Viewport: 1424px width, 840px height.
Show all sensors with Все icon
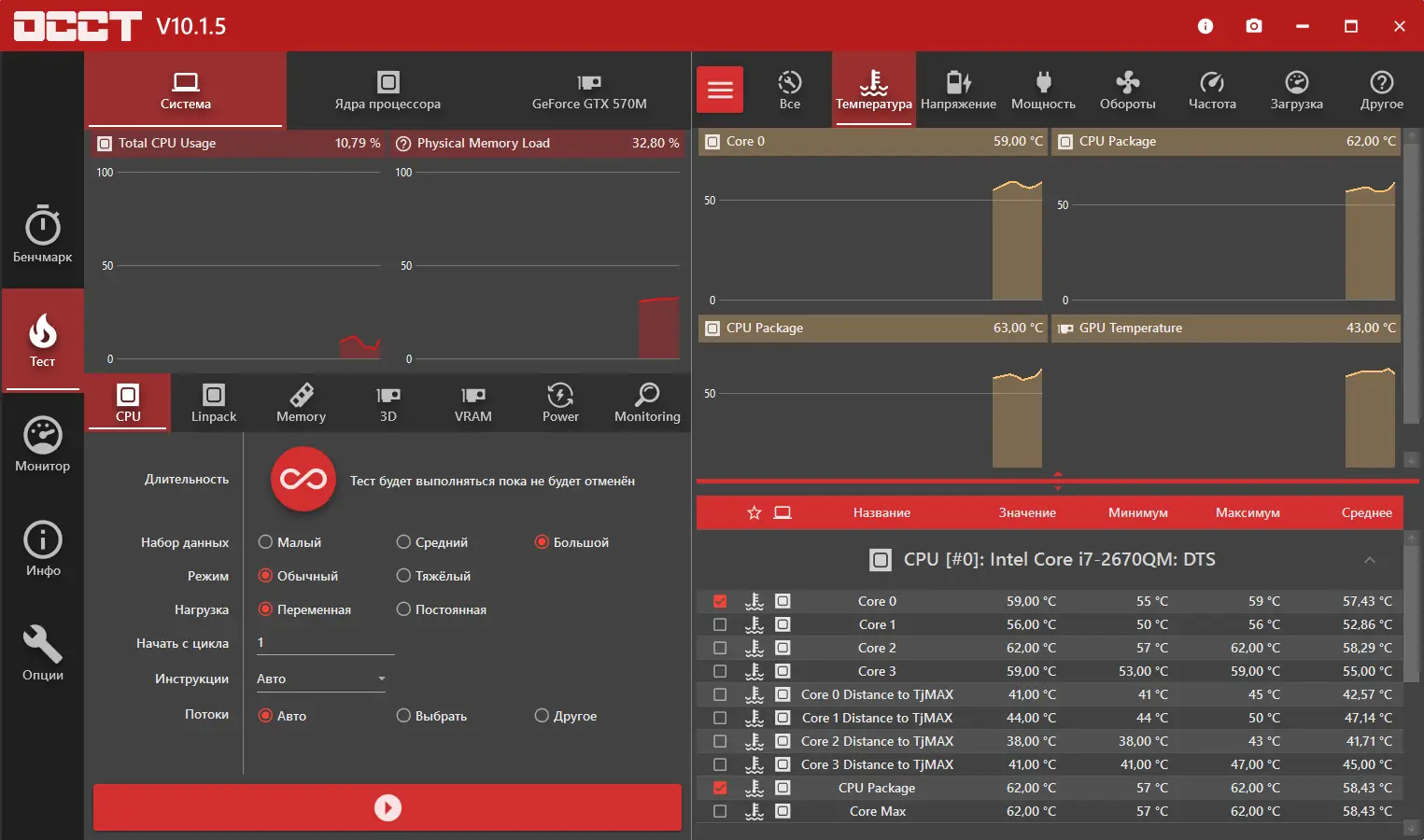790,90
